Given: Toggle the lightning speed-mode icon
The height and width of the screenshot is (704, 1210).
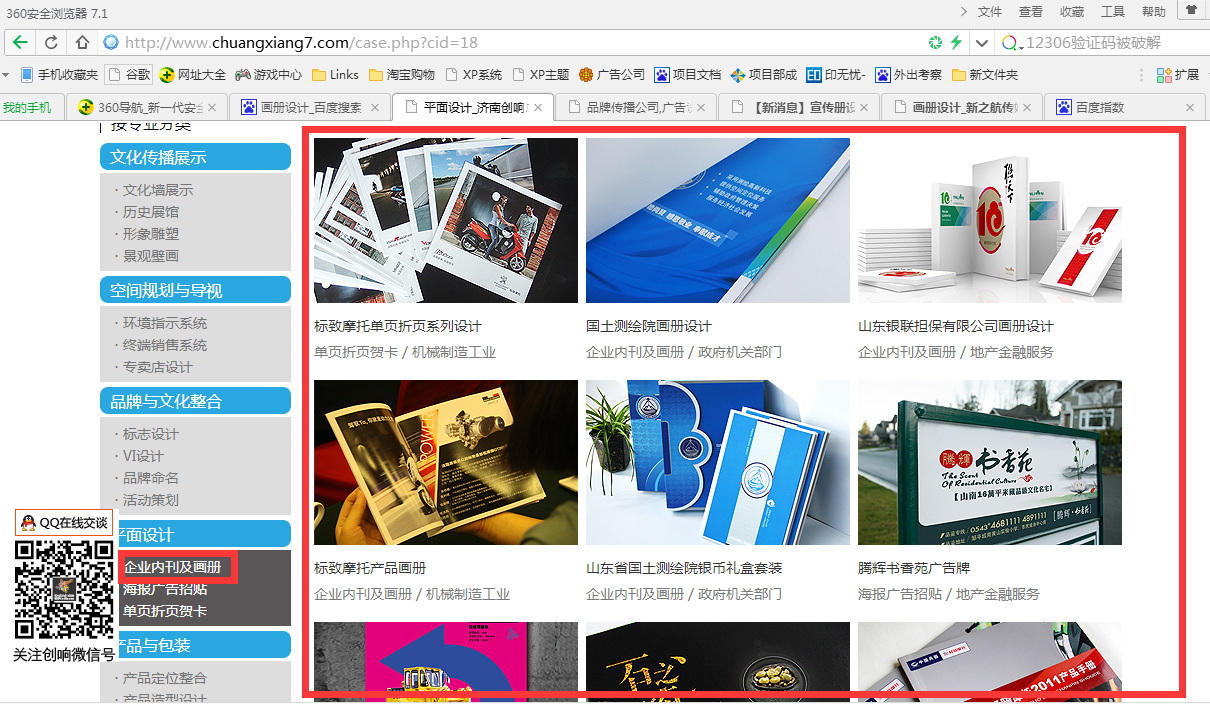Looking at the screenshot, I should 956,43.
